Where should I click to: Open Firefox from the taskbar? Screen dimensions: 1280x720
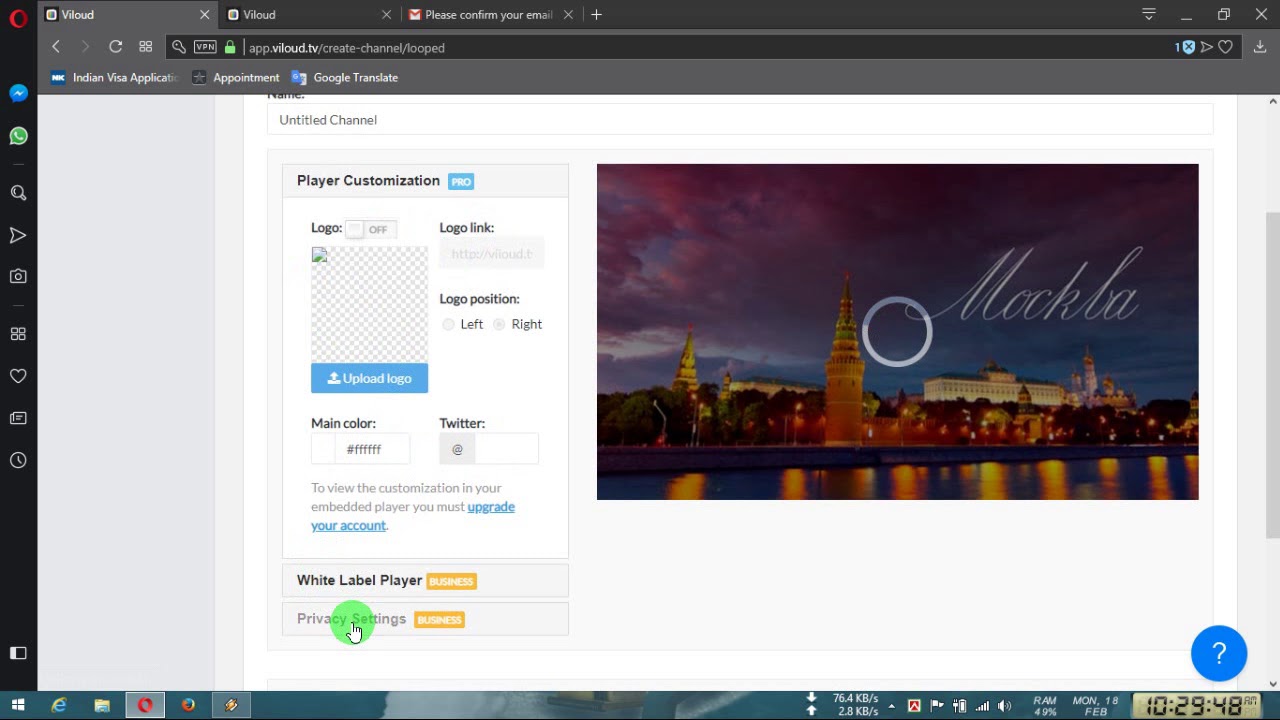tap(188, 705)
